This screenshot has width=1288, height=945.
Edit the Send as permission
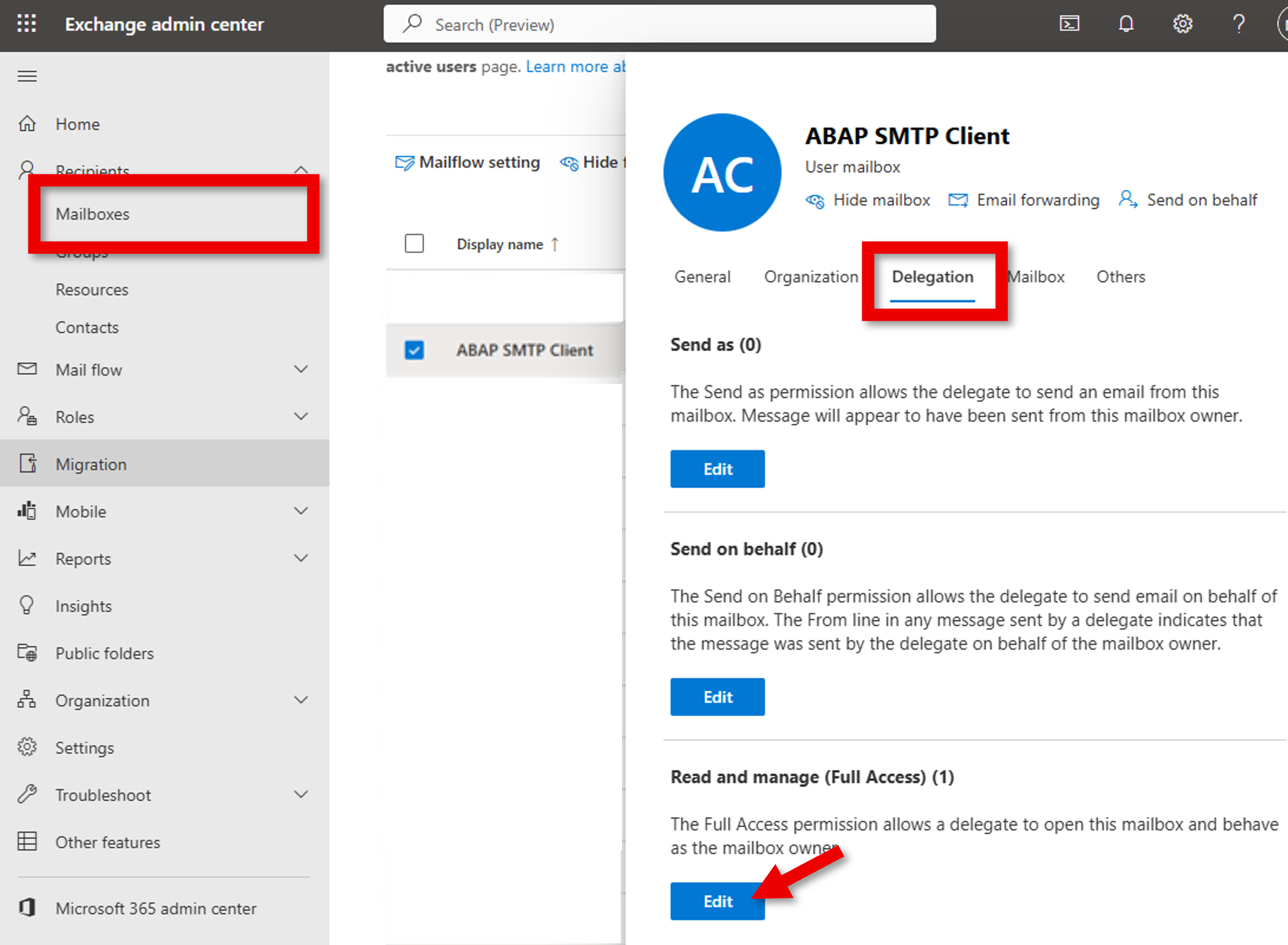click(x=718, y=469)
